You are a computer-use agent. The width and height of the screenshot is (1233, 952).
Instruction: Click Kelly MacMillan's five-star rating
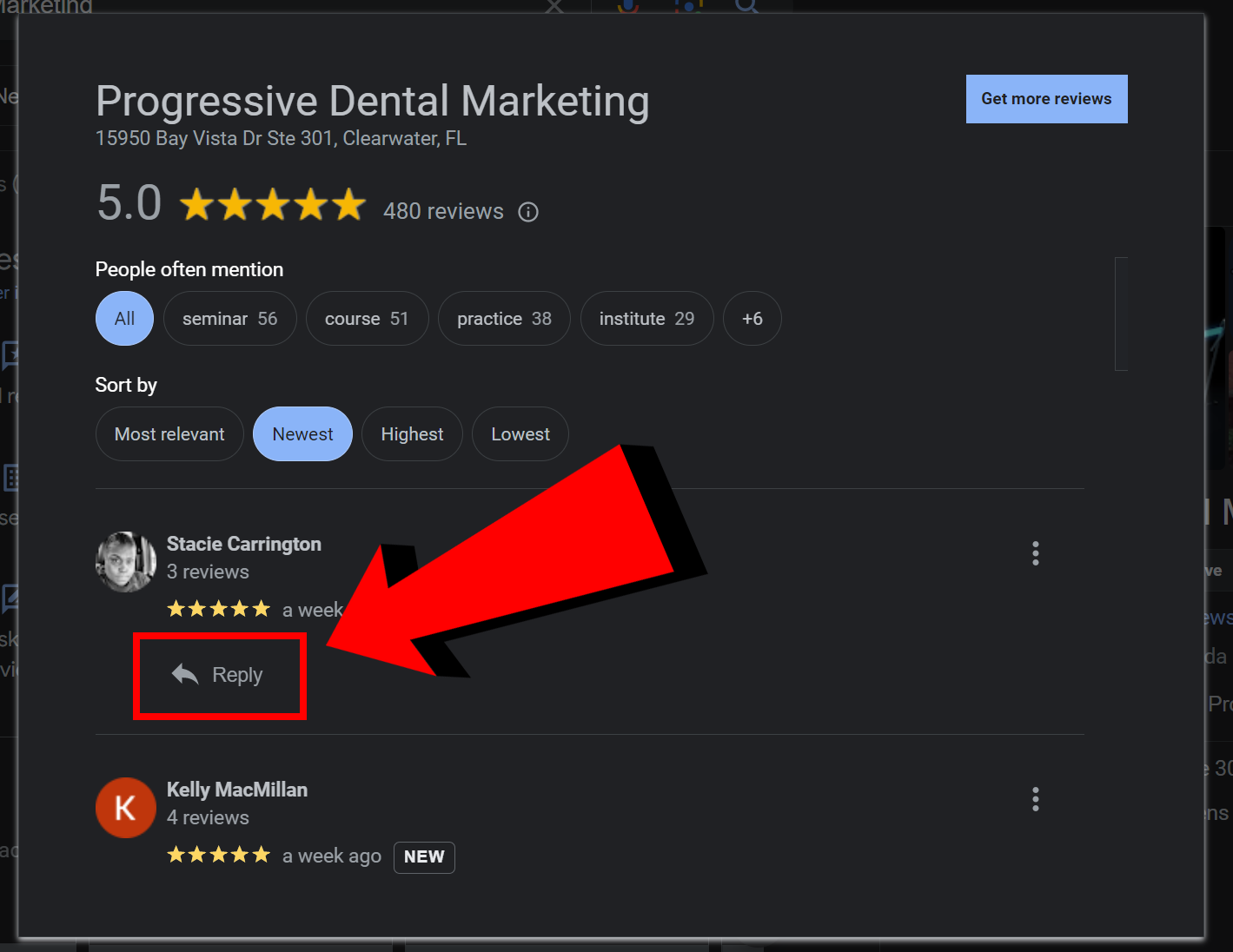[219, 855]
